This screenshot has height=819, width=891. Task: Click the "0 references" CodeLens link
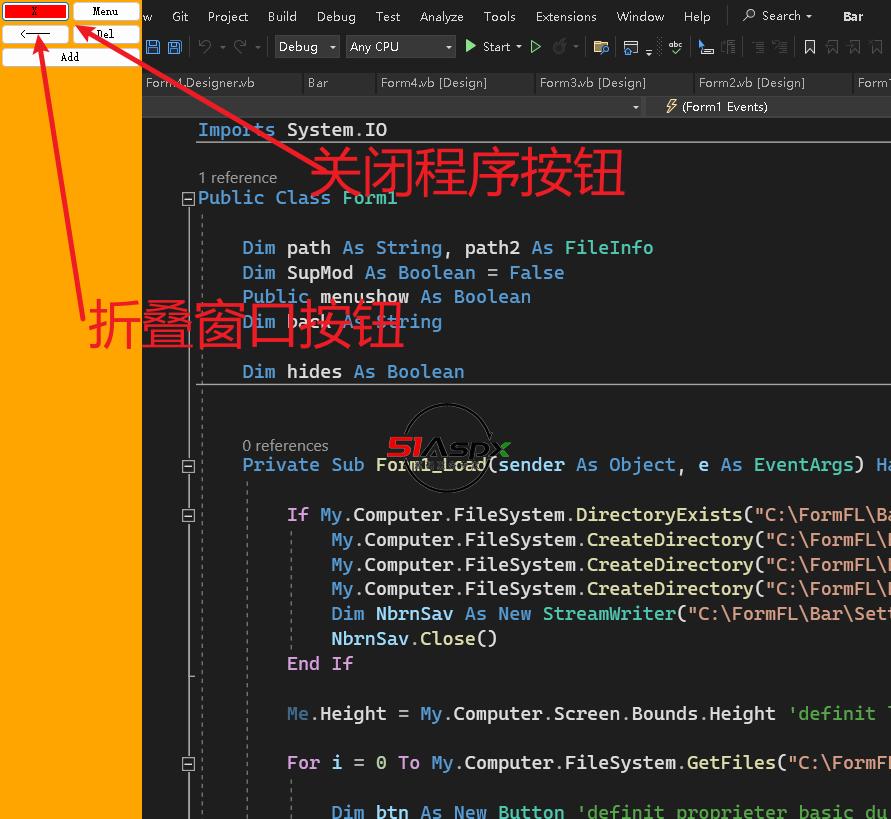285,446
